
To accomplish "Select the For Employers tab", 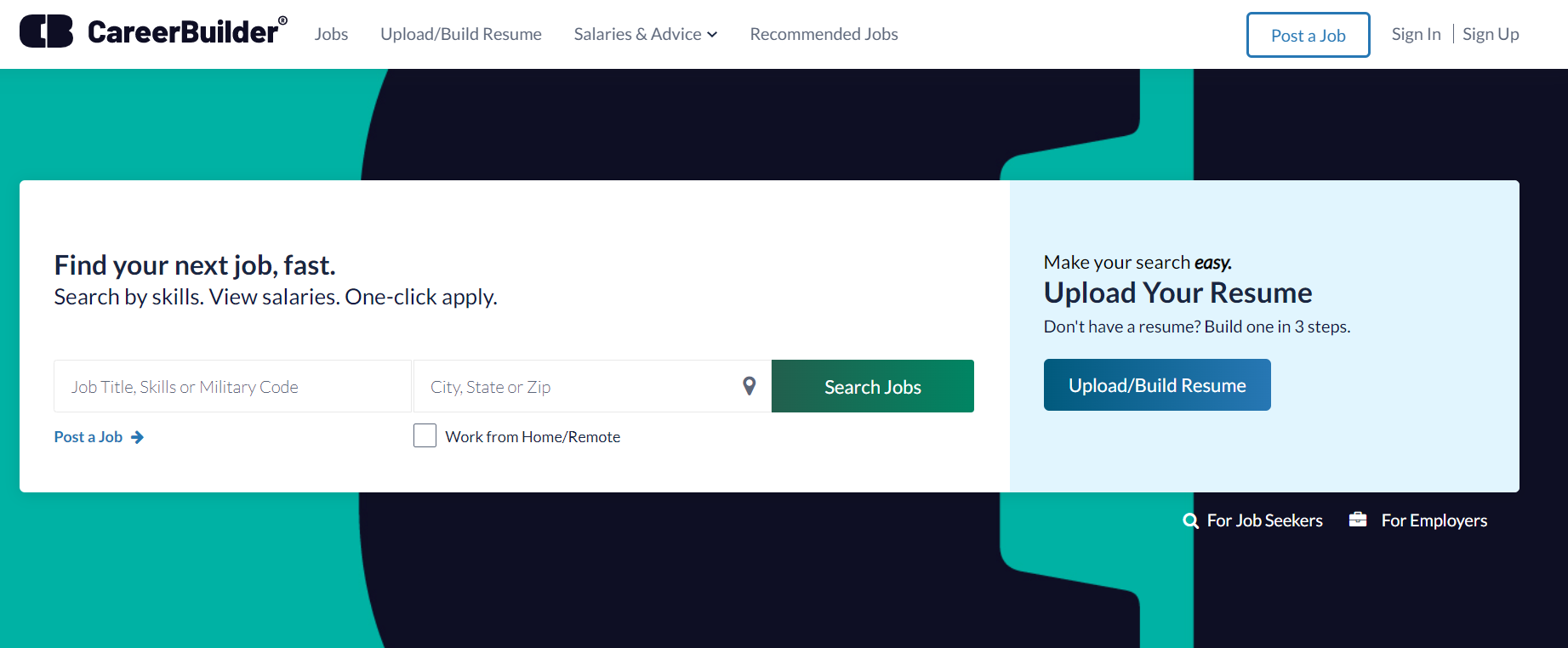I will (1418, 520).
